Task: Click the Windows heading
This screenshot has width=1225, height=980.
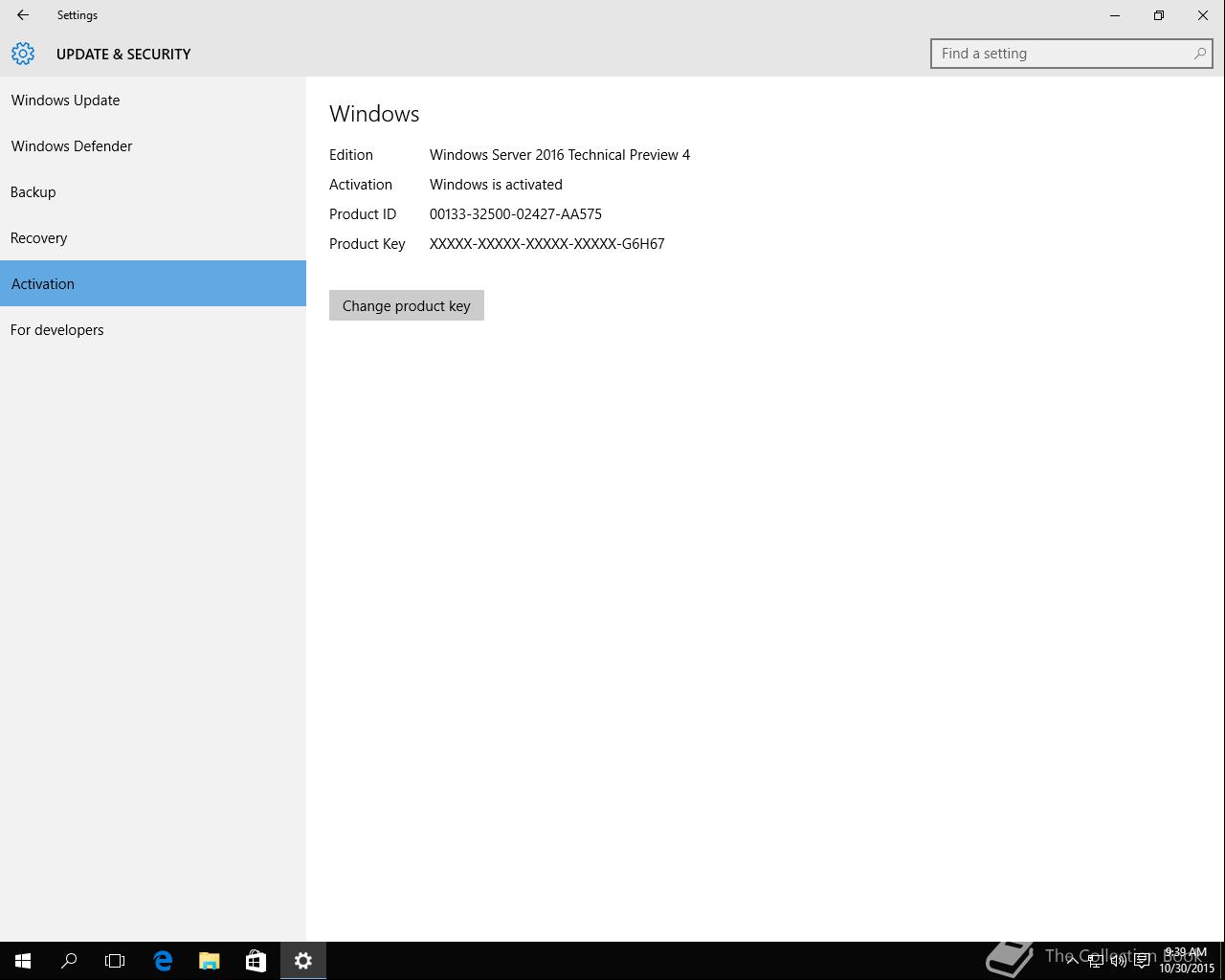Action: [x=374, y=114]
